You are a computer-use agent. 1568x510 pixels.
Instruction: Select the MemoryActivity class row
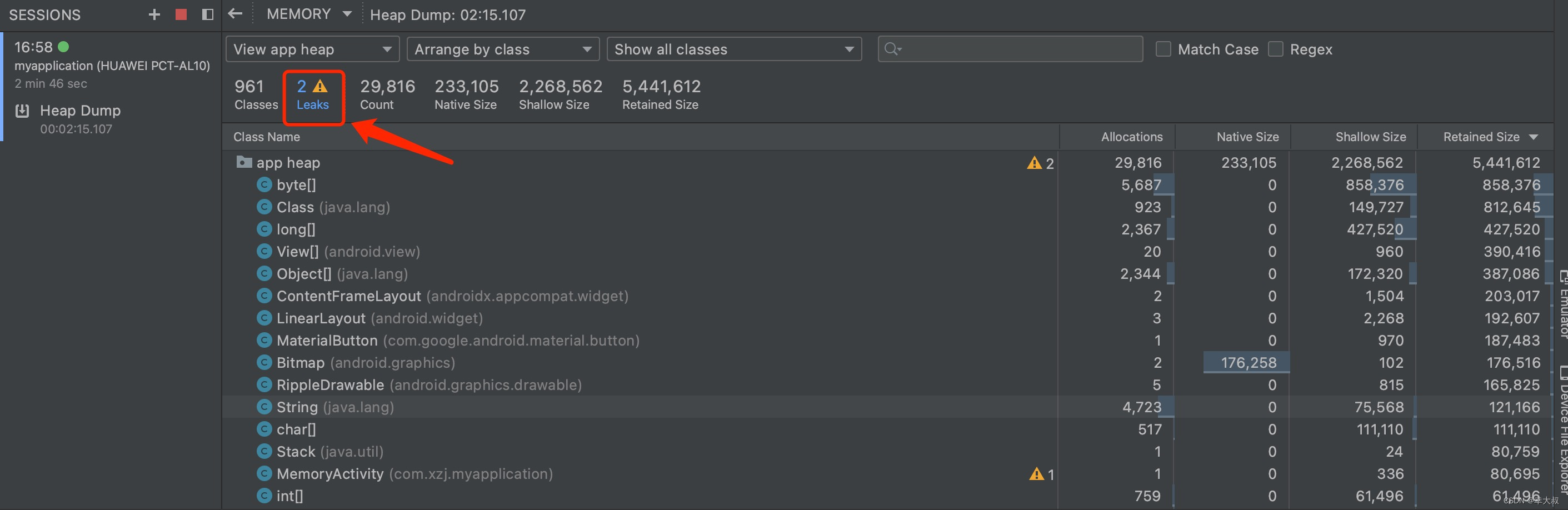pyautogui.click(x=888, y=474)
